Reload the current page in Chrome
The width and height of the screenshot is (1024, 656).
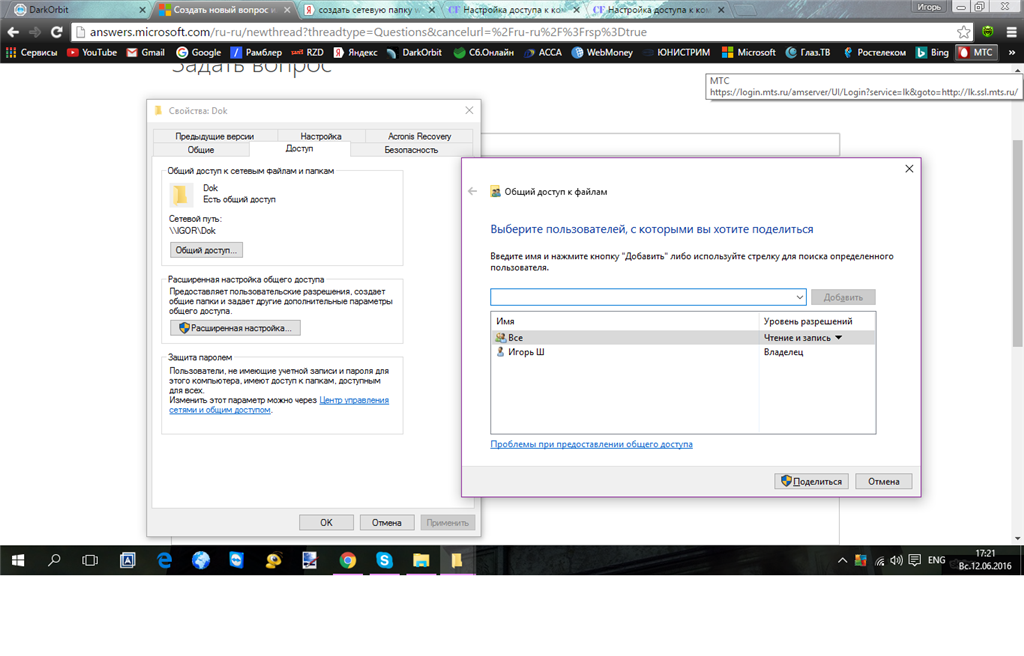point(57,32)
